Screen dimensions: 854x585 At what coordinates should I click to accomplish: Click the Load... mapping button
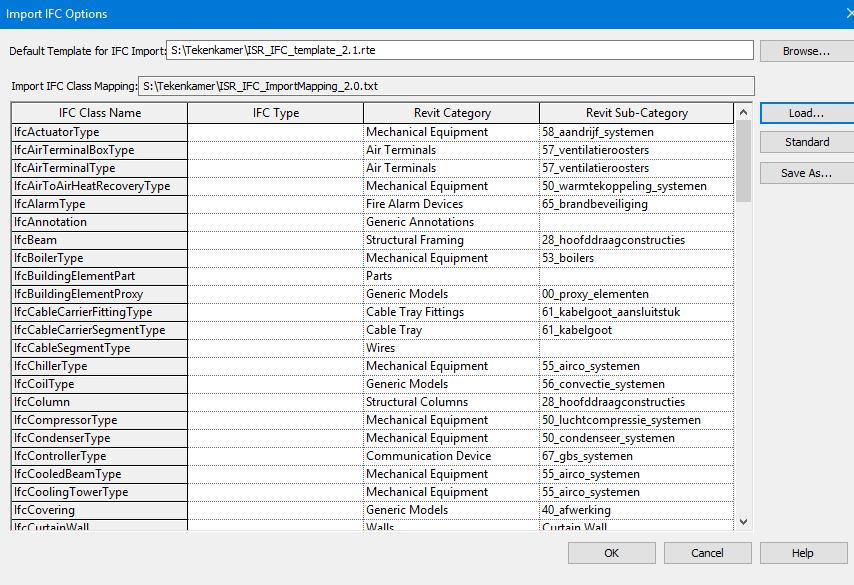tap(806, 113)
